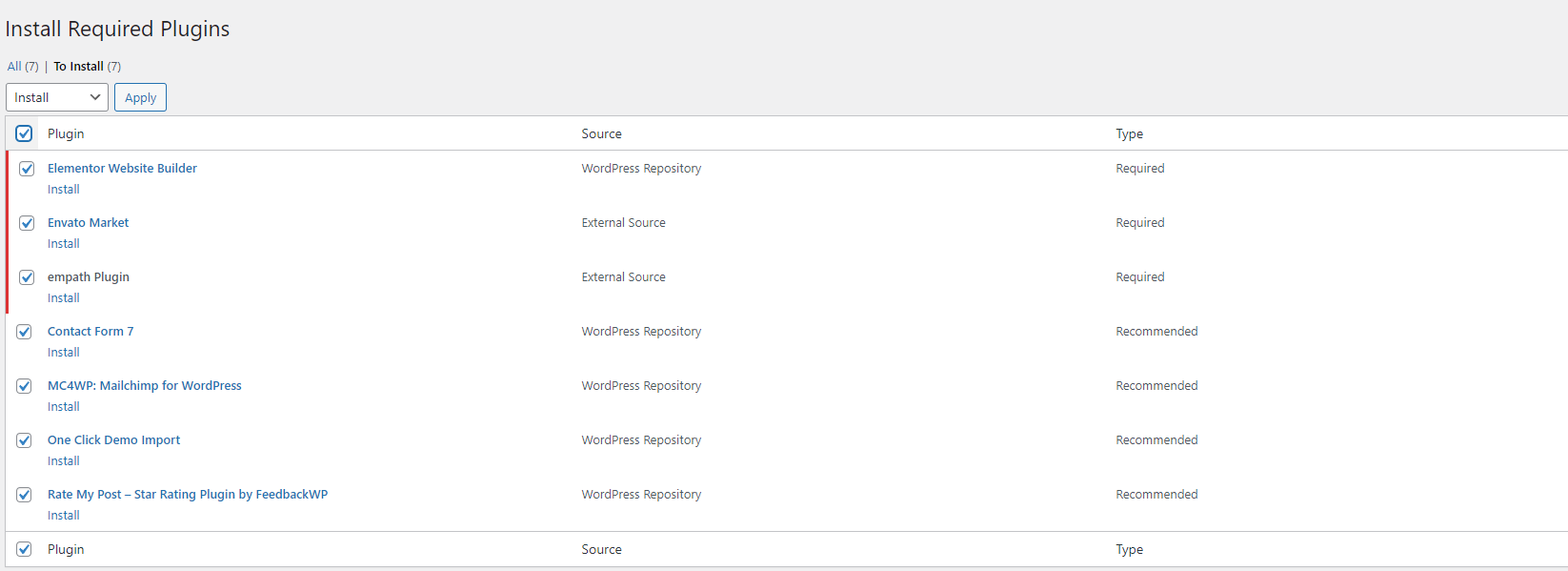This screenshot has width=1568, height=571.
Task: Toggle the select-all checkbox in the footer
Action: (24, 549)
